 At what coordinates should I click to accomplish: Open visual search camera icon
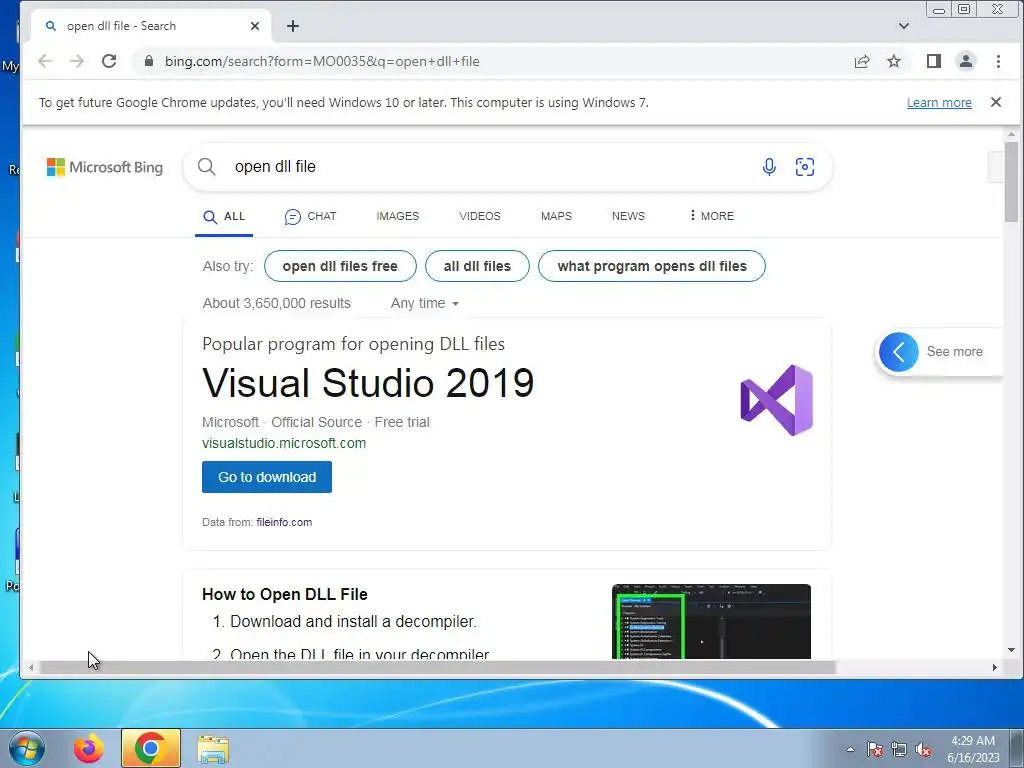pos(805,167)
